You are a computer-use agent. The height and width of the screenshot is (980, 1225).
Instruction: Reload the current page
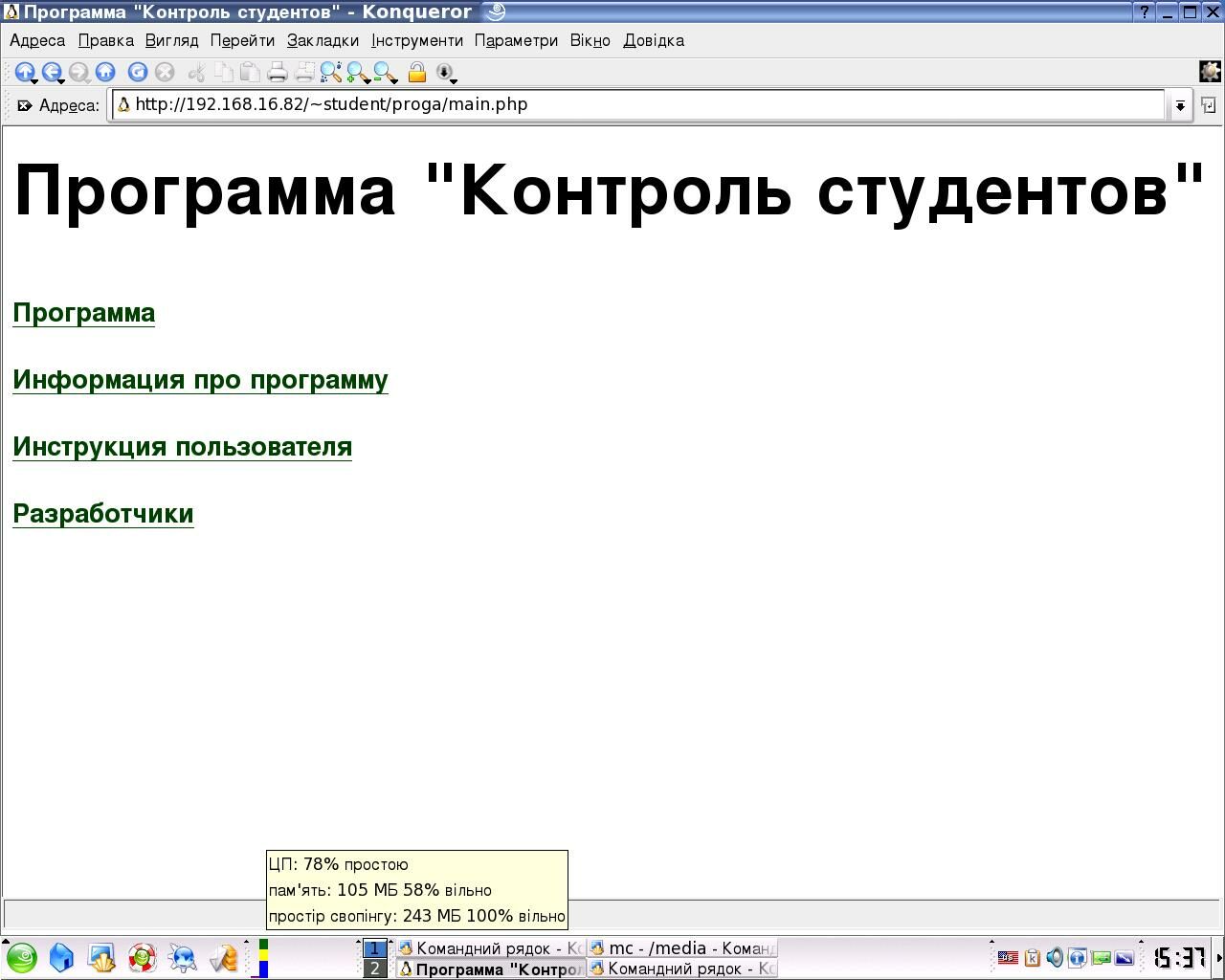tap(138, 72)
